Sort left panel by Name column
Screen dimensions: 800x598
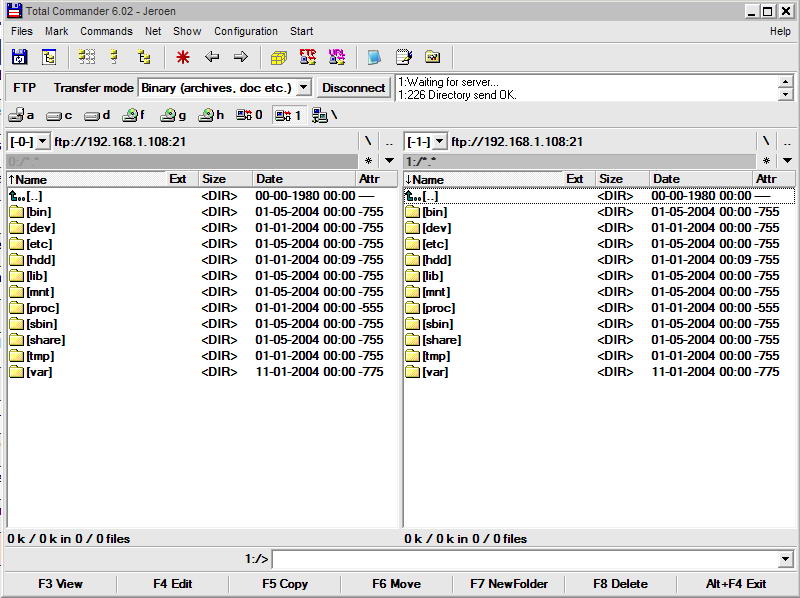86,179
